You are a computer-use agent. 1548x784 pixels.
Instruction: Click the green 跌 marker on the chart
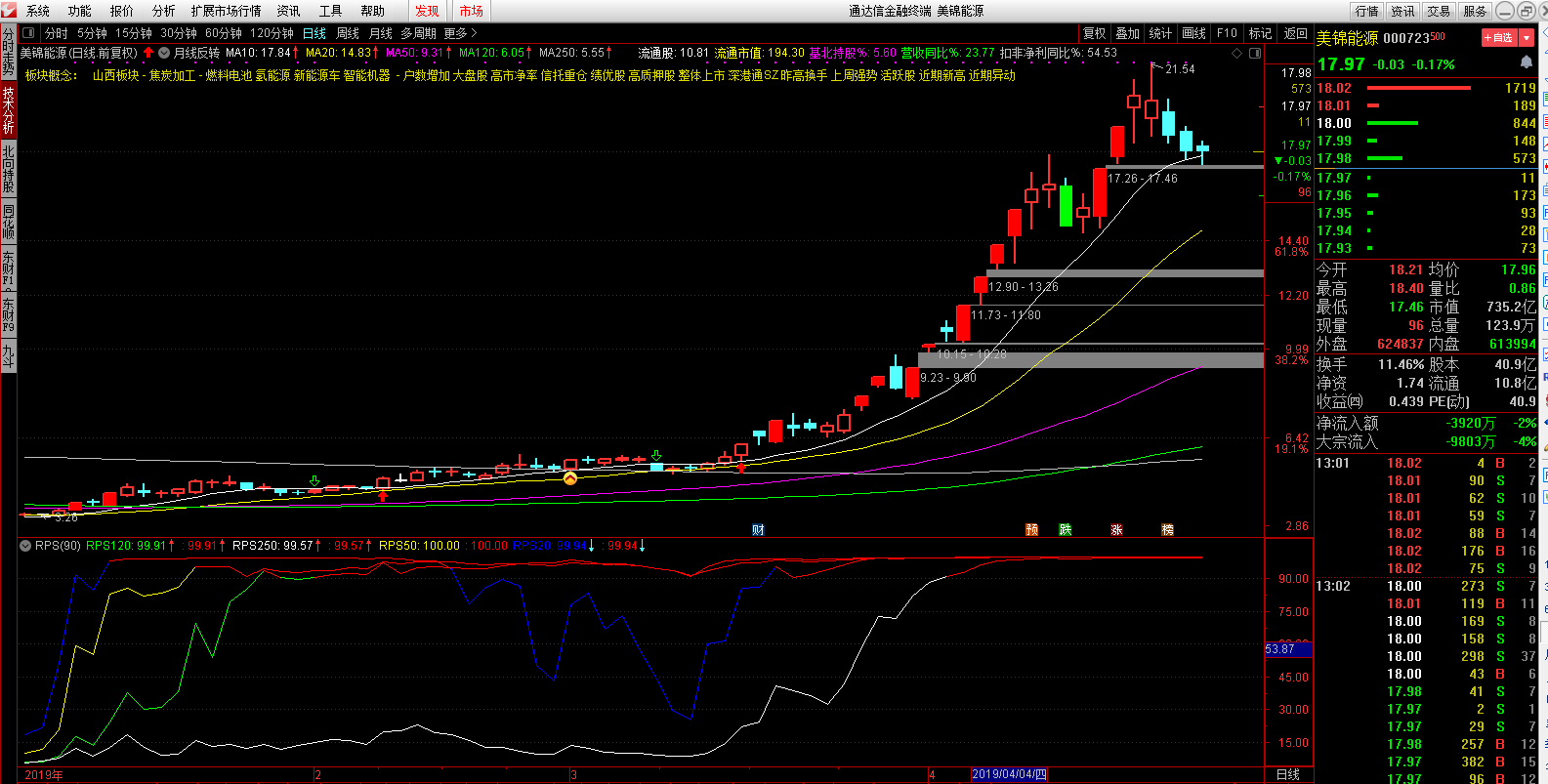[1066, 529]
